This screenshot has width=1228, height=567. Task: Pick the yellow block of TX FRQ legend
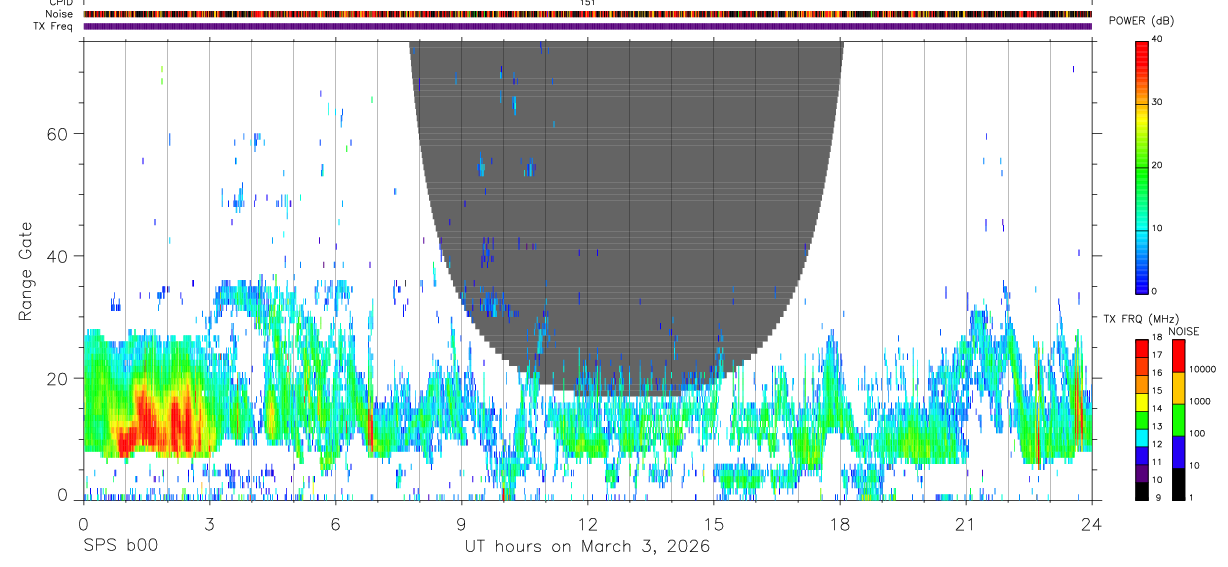(x=1141, y=402)
